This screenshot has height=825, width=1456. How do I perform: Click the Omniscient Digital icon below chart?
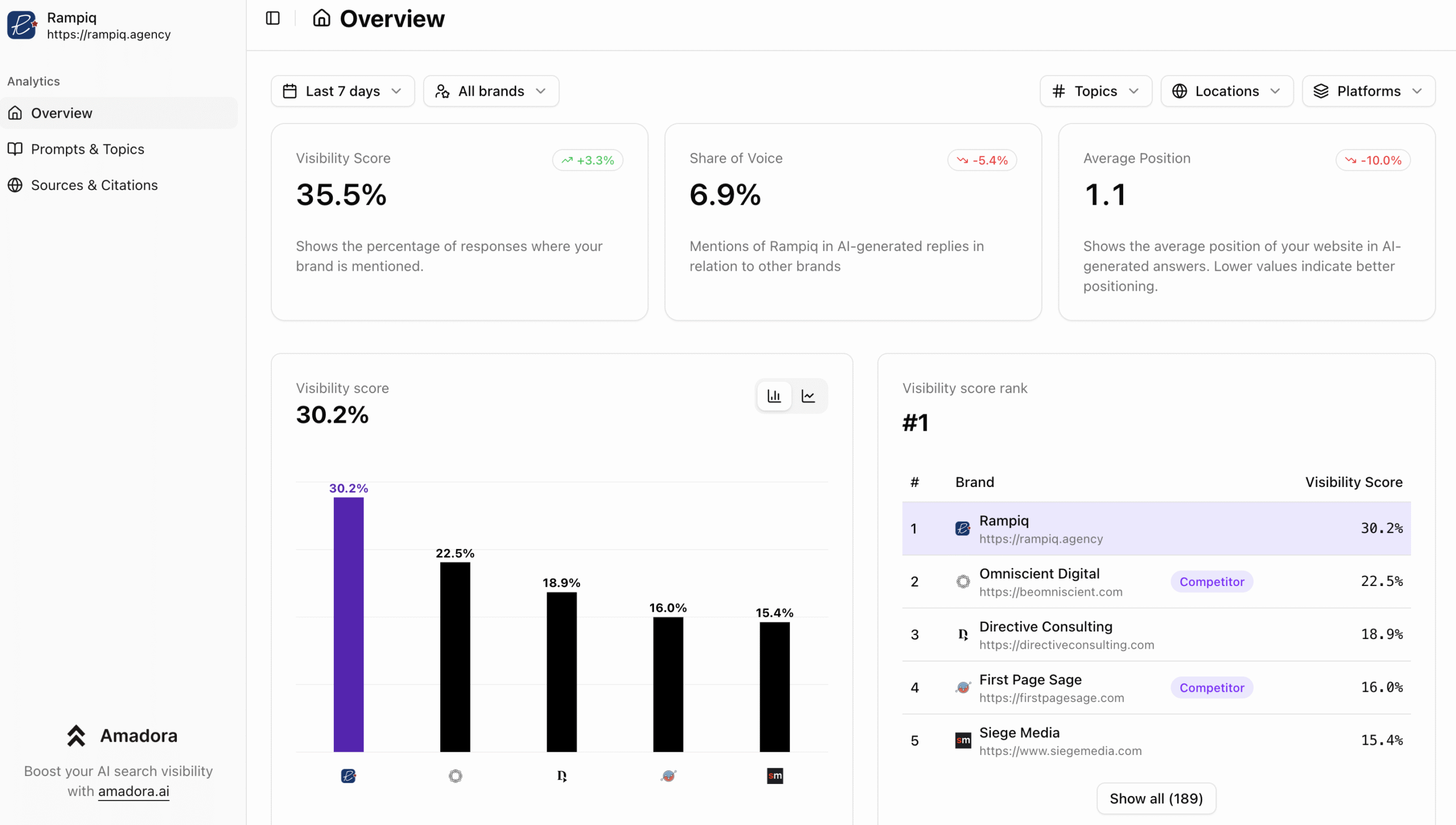pos(455,775)
